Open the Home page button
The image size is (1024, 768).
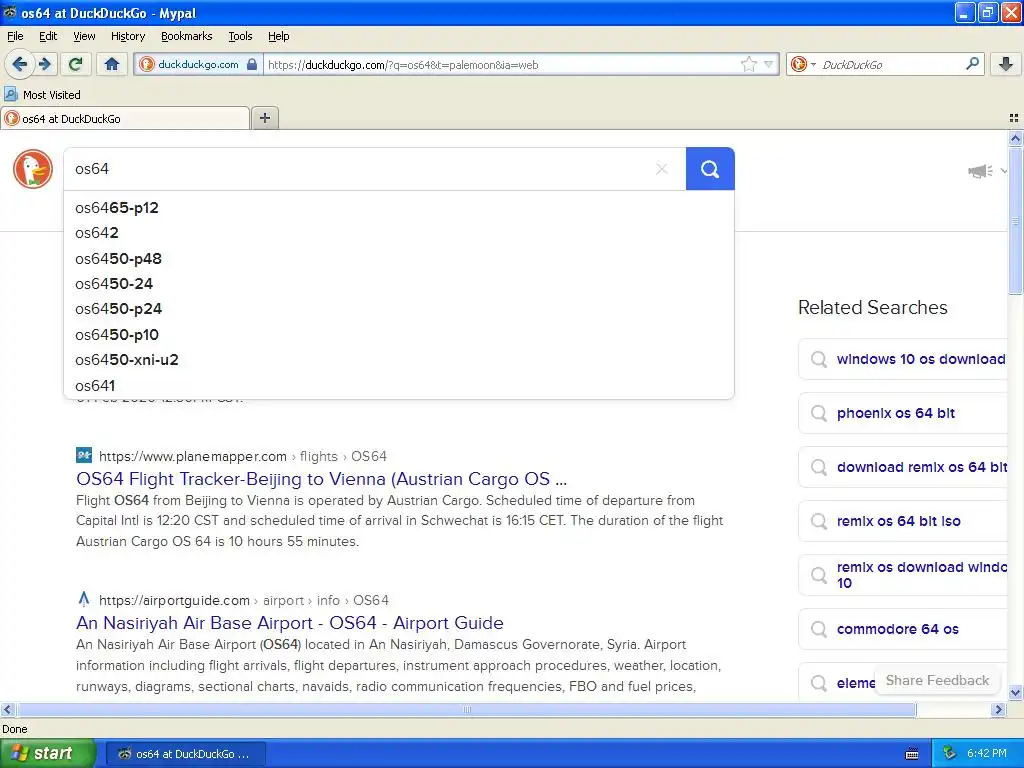pos(112,64)
